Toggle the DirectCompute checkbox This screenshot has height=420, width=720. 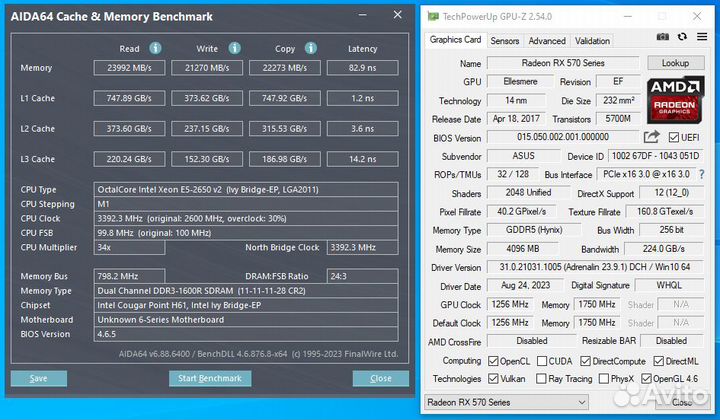tap(585, 361)
